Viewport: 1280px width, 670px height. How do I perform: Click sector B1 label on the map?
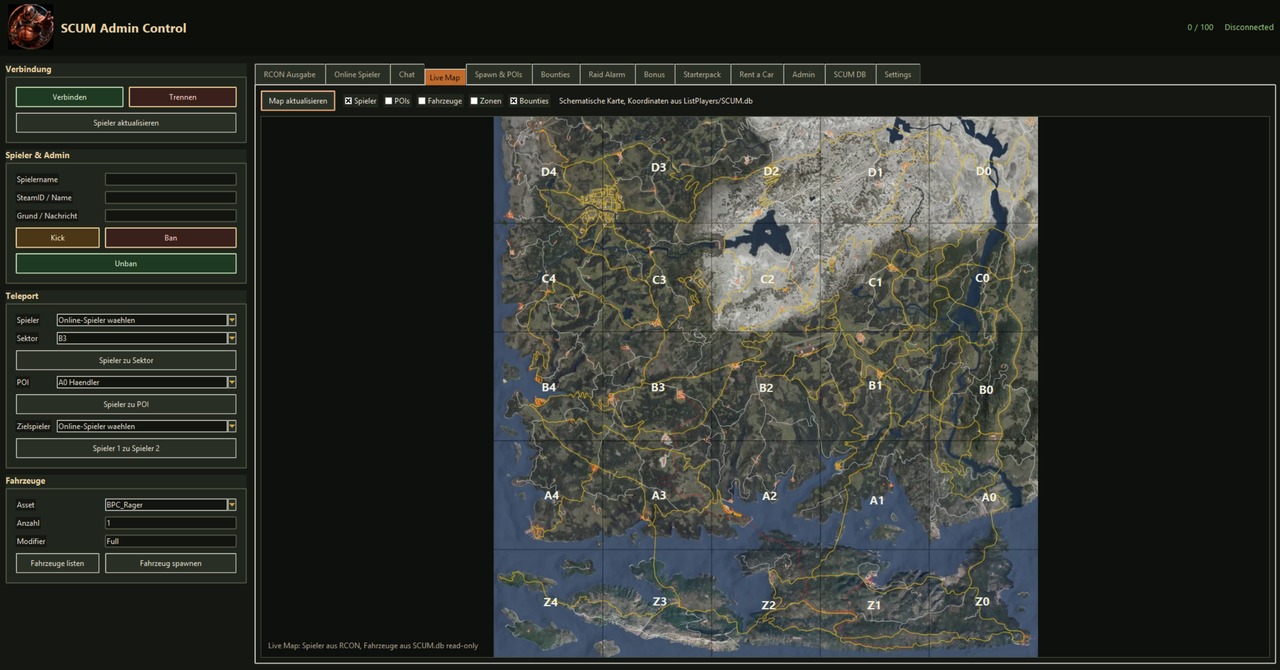(875, 385)
